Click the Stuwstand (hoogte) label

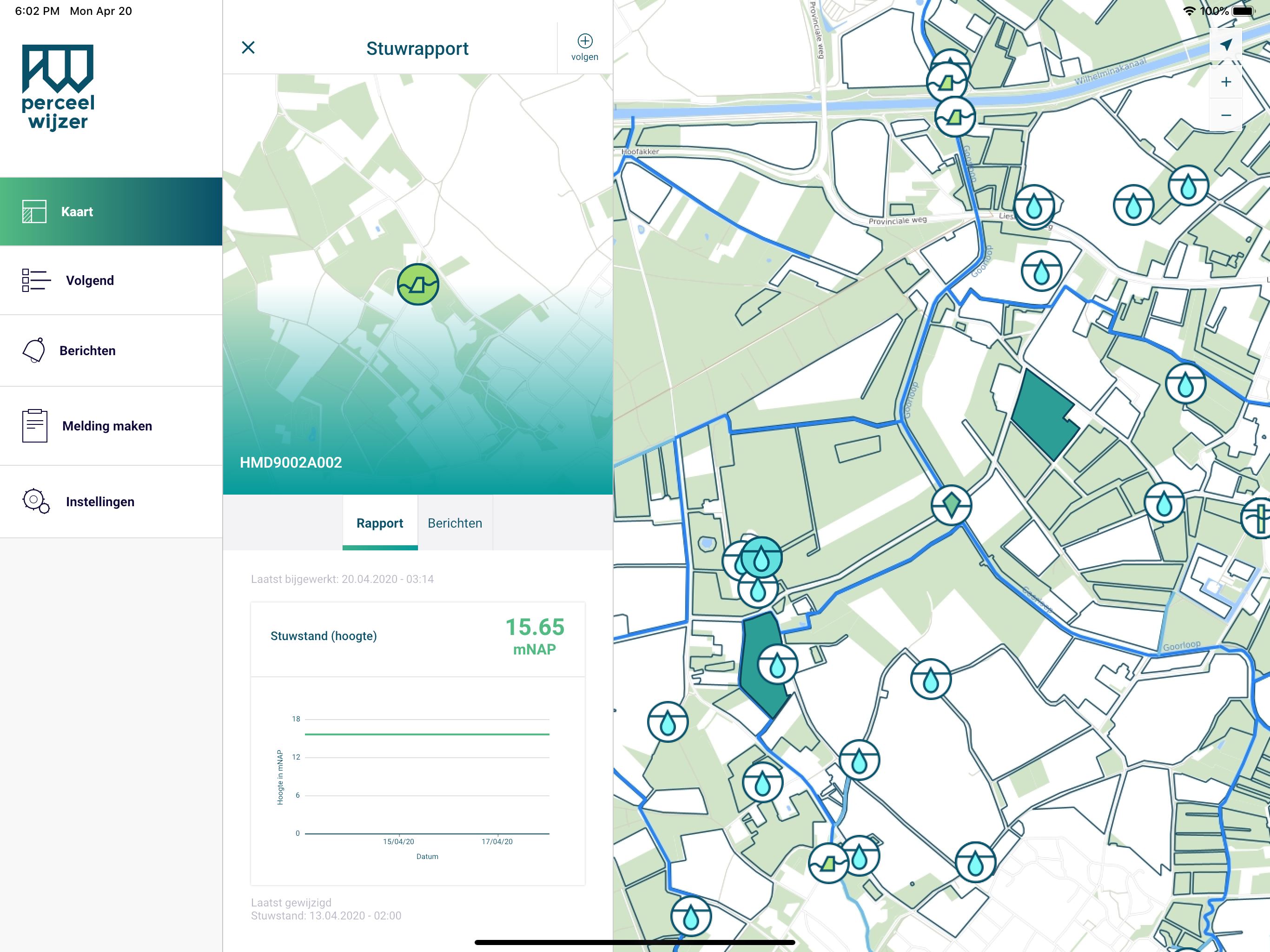(323, 635)
